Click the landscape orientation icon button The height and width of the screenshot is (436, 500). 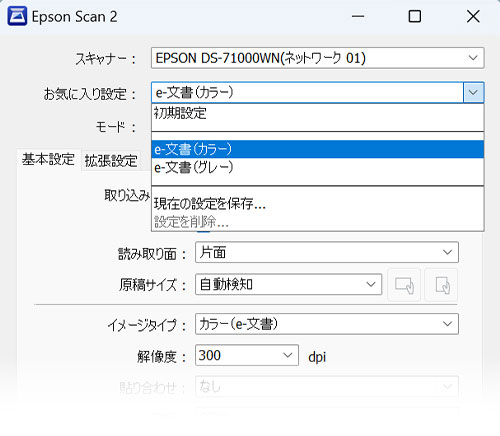[x=404, y=285]
